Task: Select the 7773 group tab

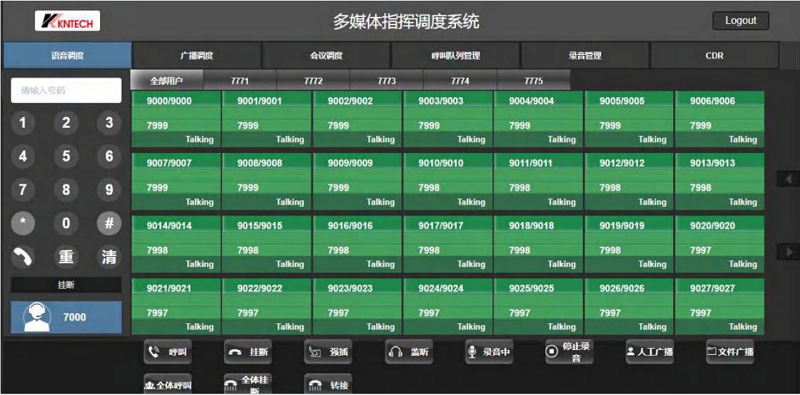Action: point(387,81)
